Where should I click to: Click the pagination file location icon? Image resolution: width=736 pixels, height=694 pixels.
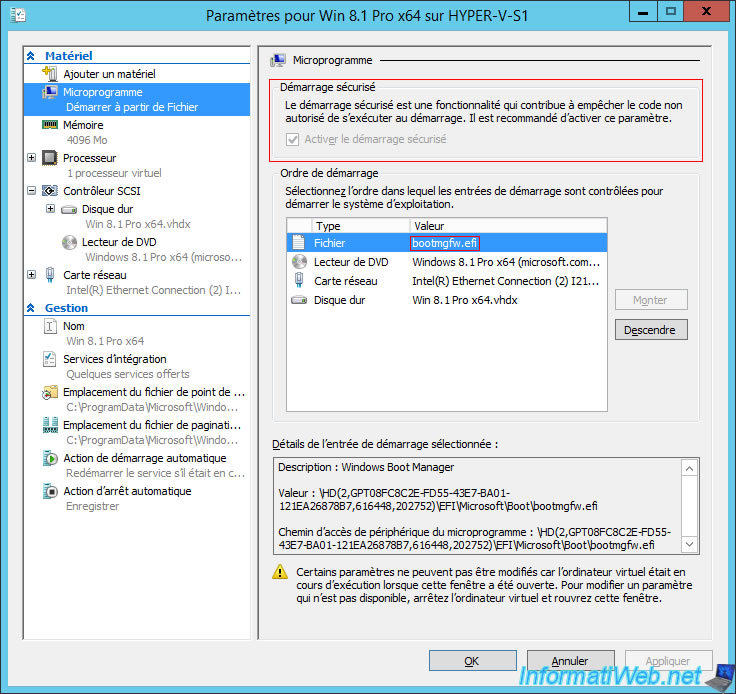click(x=50, y=425)
